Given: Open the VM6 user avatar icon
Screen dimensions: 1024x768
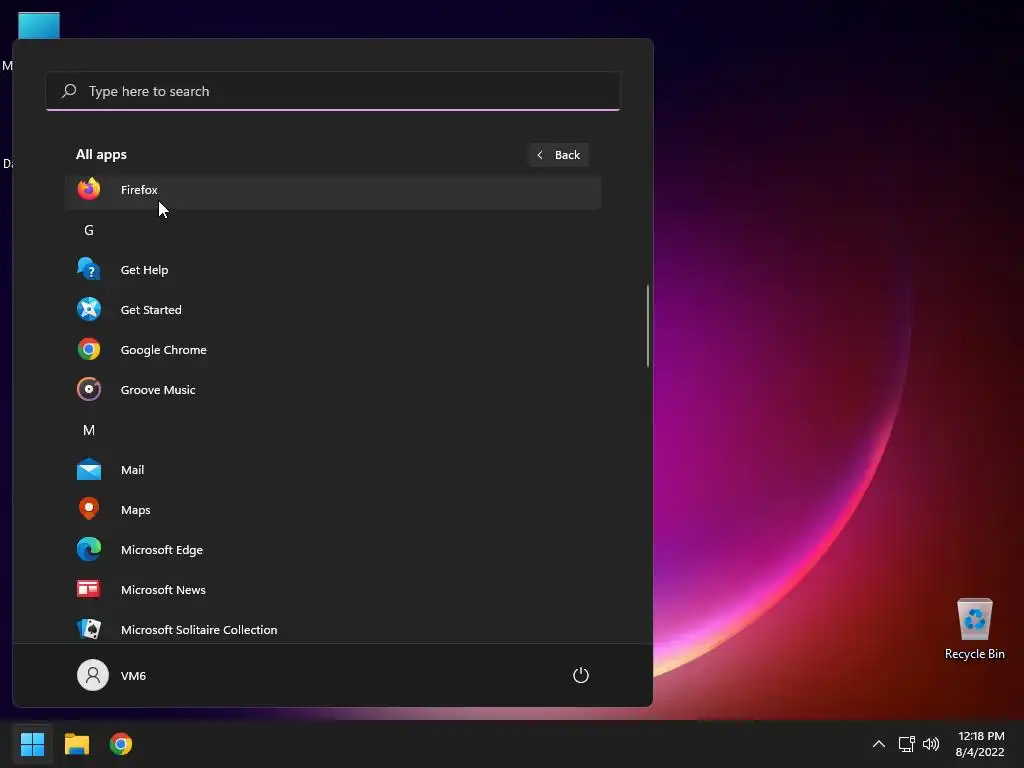Looking at the screenshot, I should pyautogui.click(x=93, y=675).
